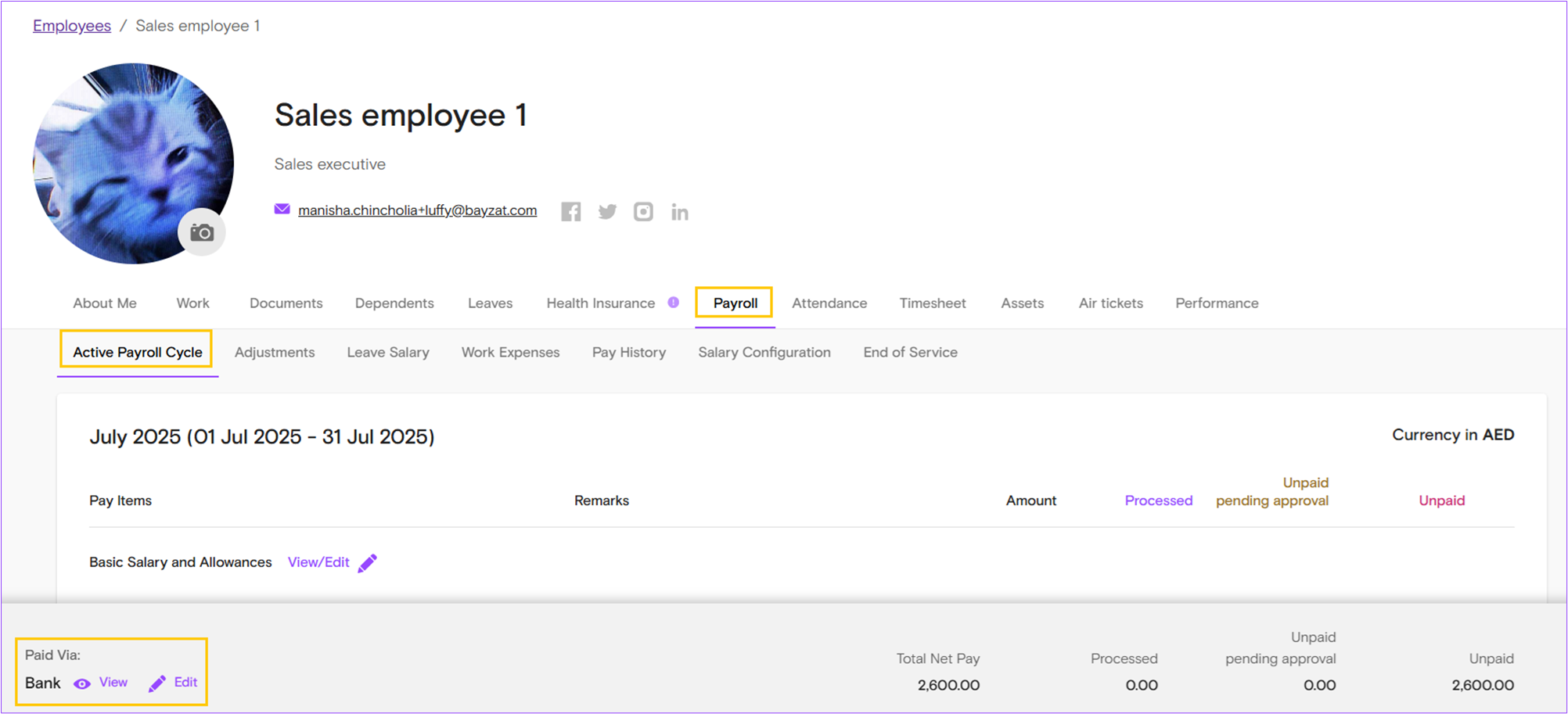This screenshot has width=1568, height=714.
Task: Click Edit link for Paid Via
Action: (185, 682)
